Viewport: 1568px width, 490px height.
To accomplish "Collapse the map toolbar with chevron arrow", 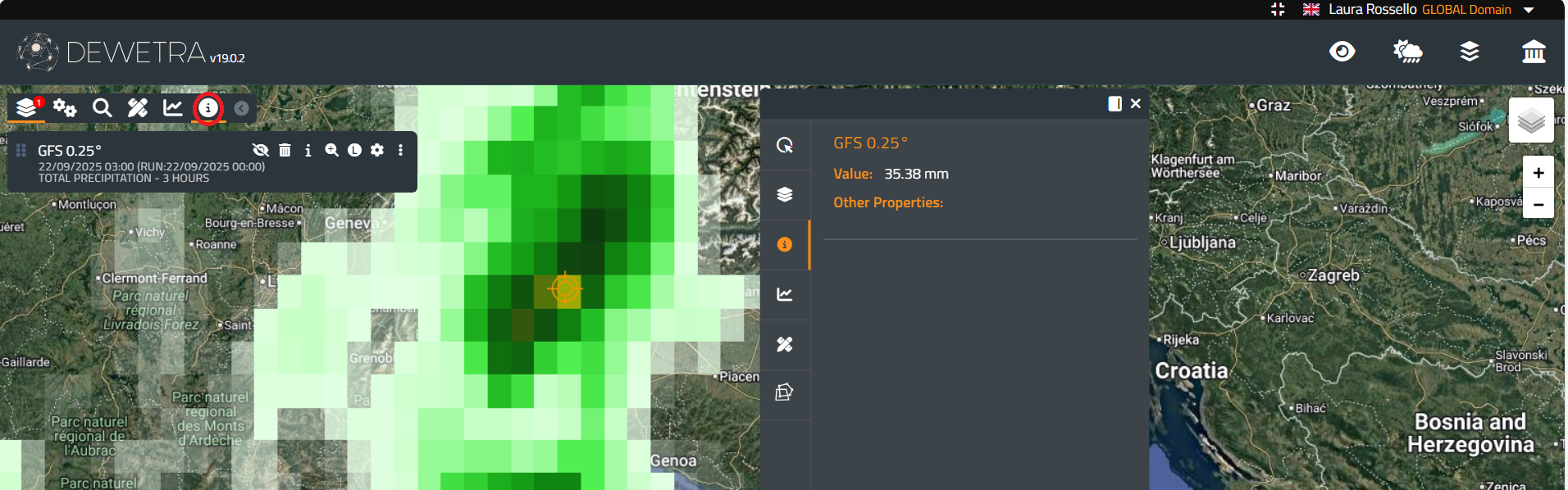I will coord(241,108).
